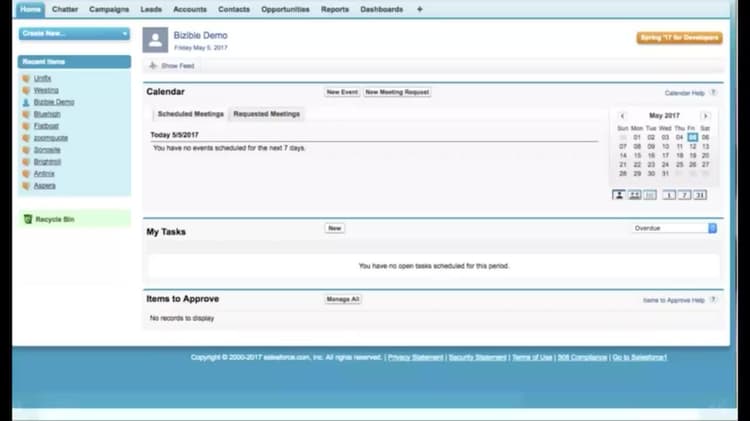750x421 pixels.
Task: Click Spring '17 for Developers button
Action: [679, 38]
